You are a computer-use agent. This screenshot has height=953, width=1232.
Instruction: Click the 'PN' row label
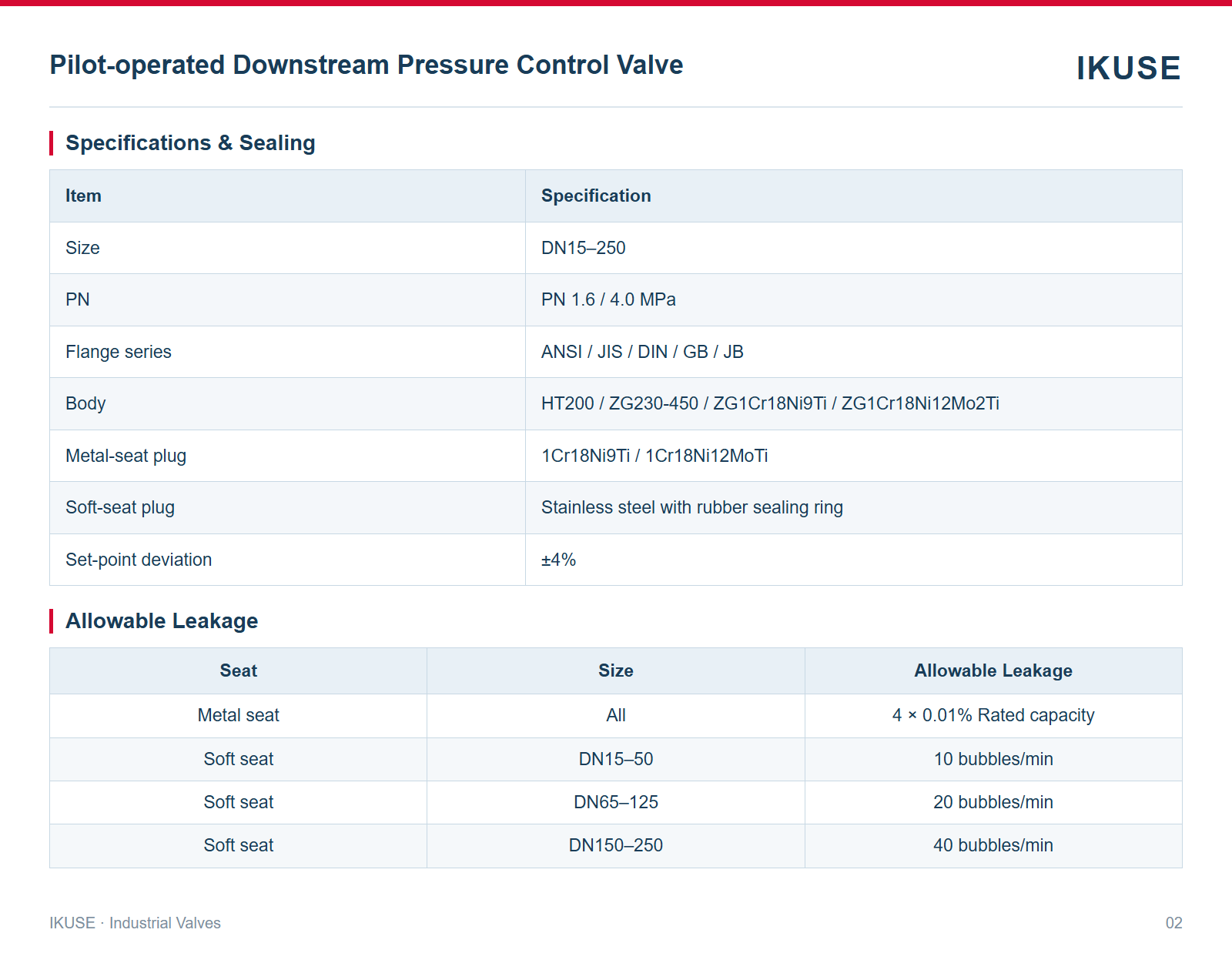click(x=78, y=299)
